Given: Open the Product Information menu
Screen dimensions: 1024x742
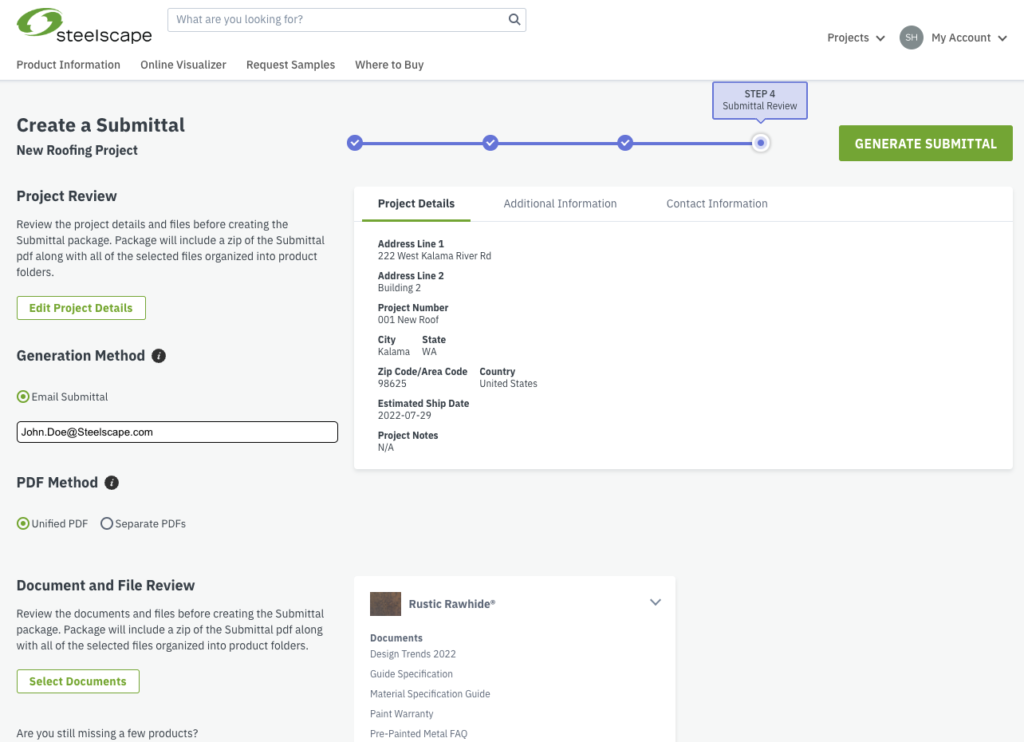Looking at the screenshot, I should tap(69, 65).
